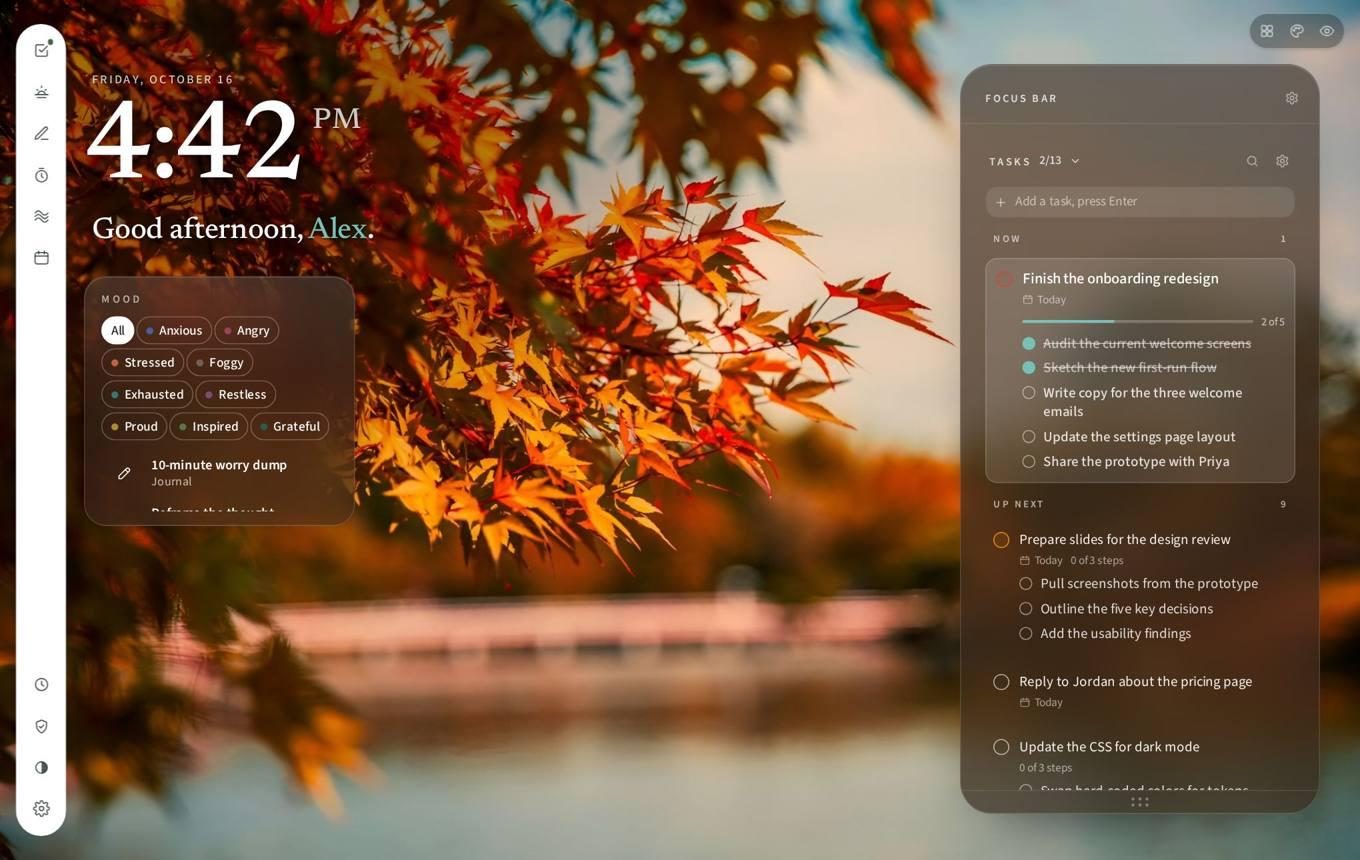Open the tasks checklist icon in sidebar
The width and height of the screenshot is (1360, 860).
point(41,50)
